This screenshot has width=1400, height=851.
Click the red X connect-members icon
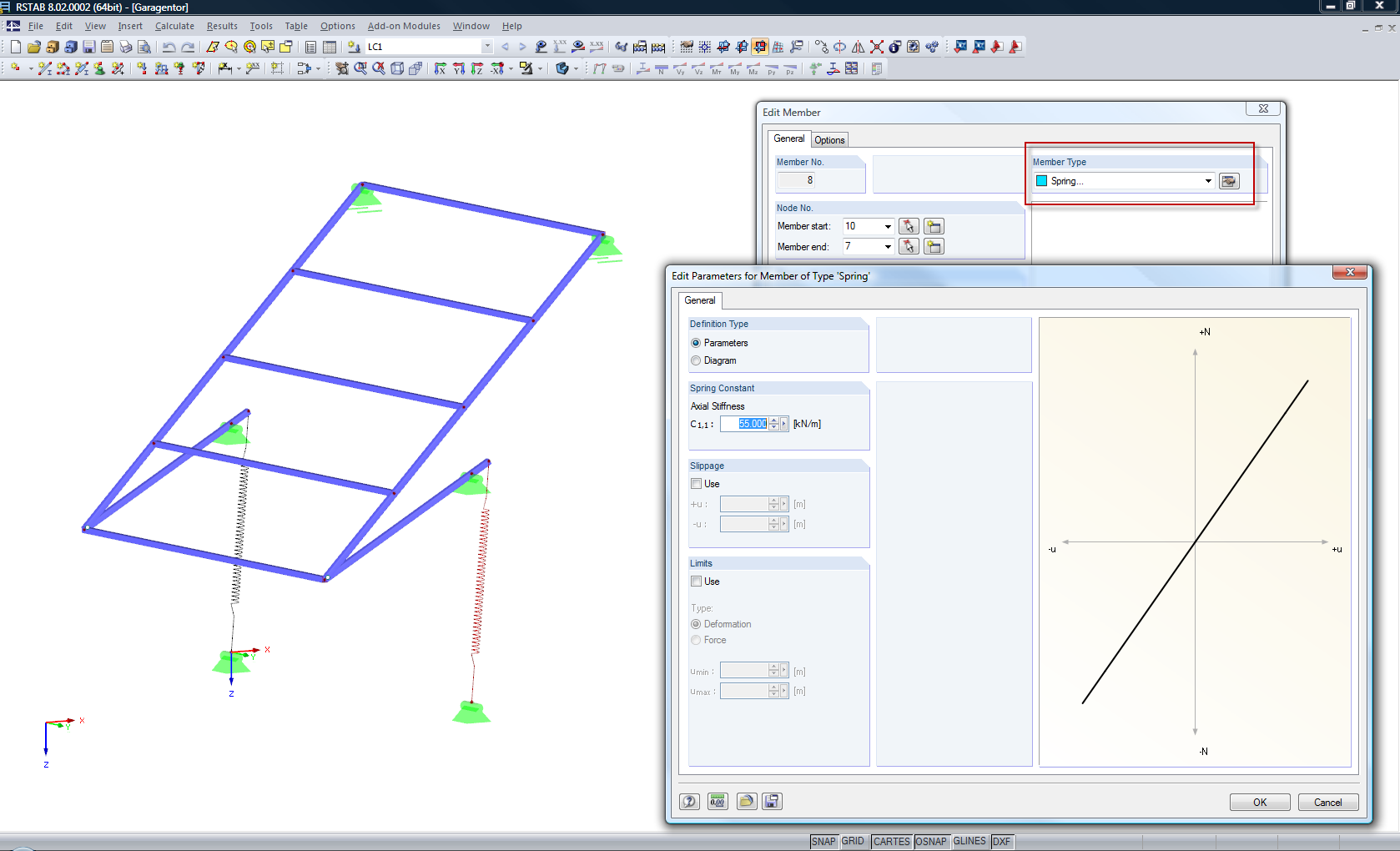tap(876, 47)
